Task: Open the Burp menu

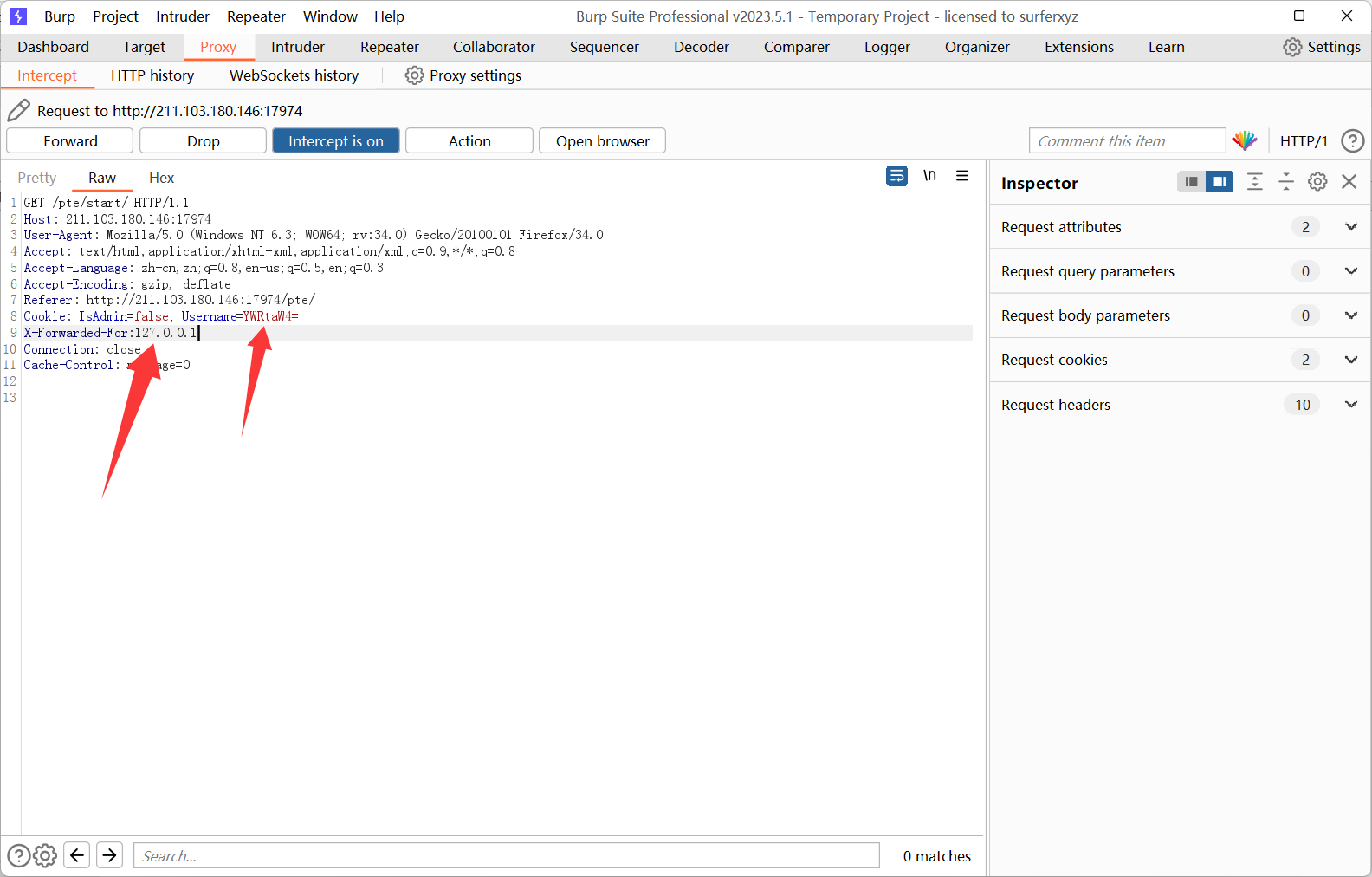Action: (x=60, y=16)
